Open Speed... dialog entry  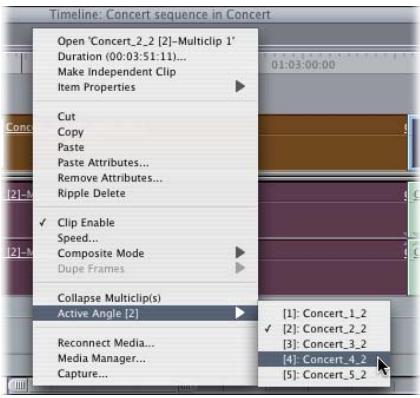coord(145,238)
